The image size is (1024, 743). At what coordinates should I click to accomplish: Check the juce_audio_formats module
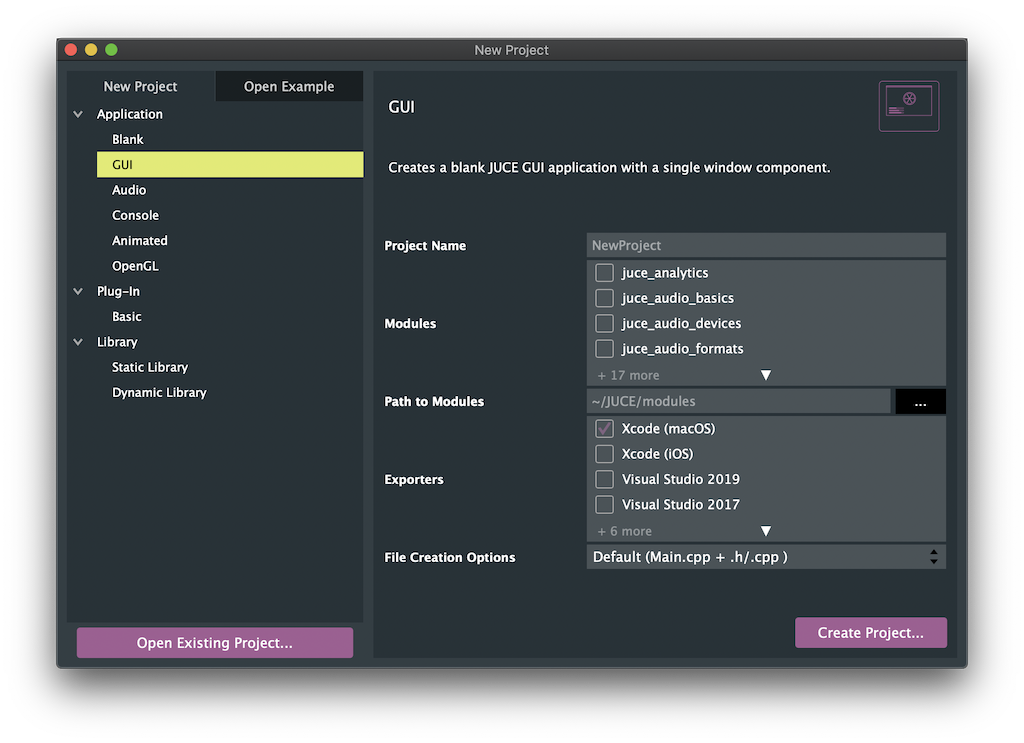(x=604, y=349)
